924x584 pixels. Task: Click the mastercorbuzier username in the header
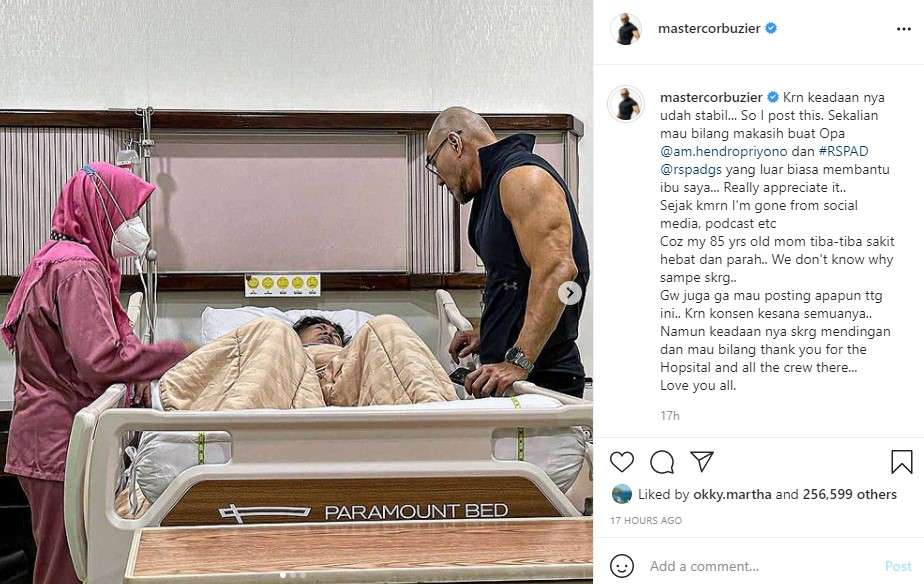pyautogui.click(x=709, y=28)
